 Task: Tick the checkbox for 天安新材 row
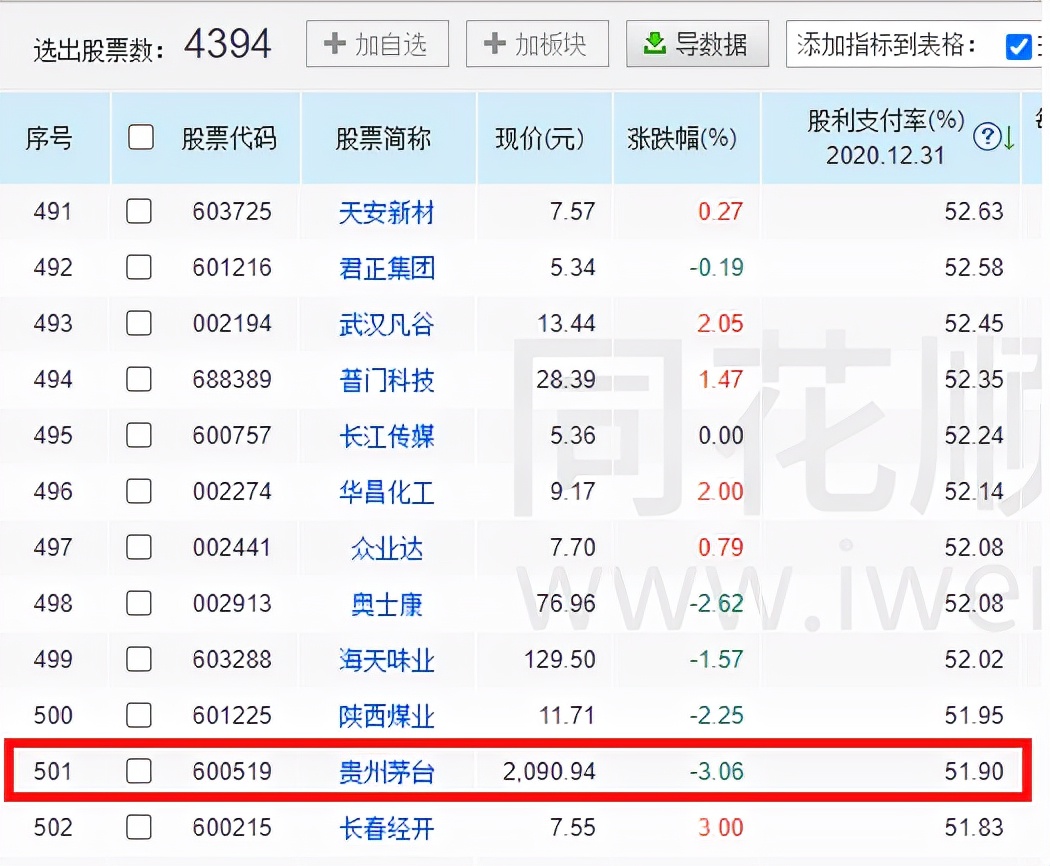point(137,212)
